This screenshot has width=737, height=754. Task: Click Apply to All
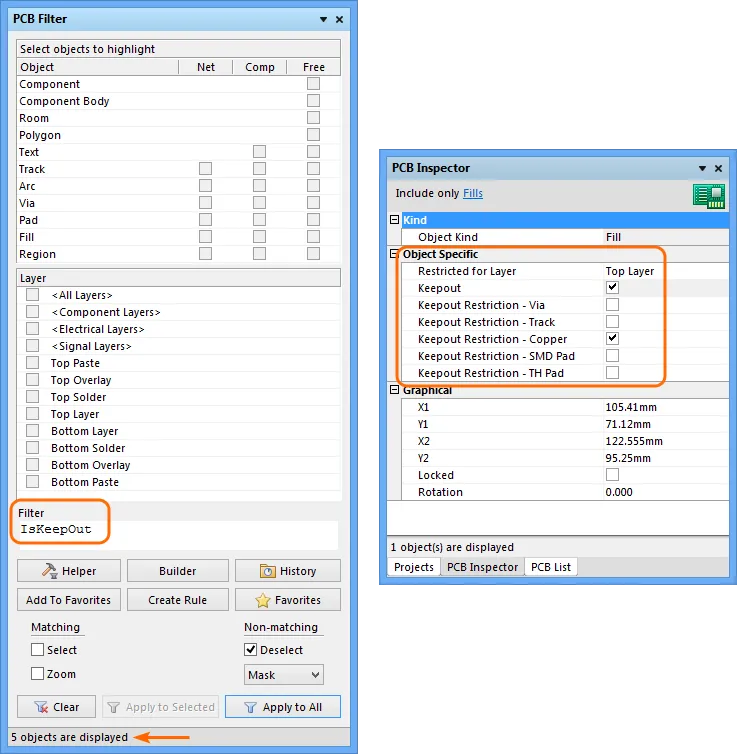(x=283, y=707)
